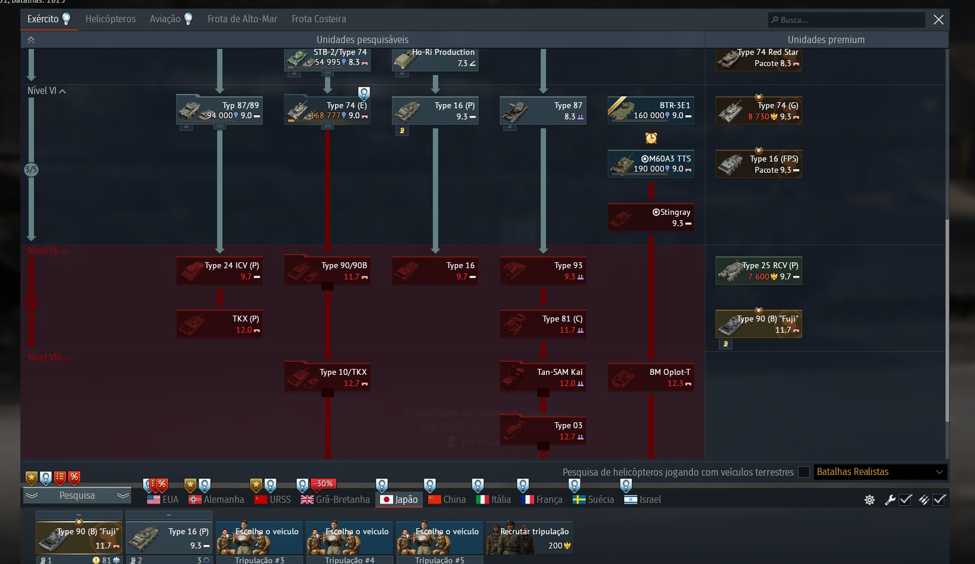This screenshot has width=975, height=564.
Task: Toggle the auto-ammo checkbox beside the bullets icon
Action: coord(940,500)
